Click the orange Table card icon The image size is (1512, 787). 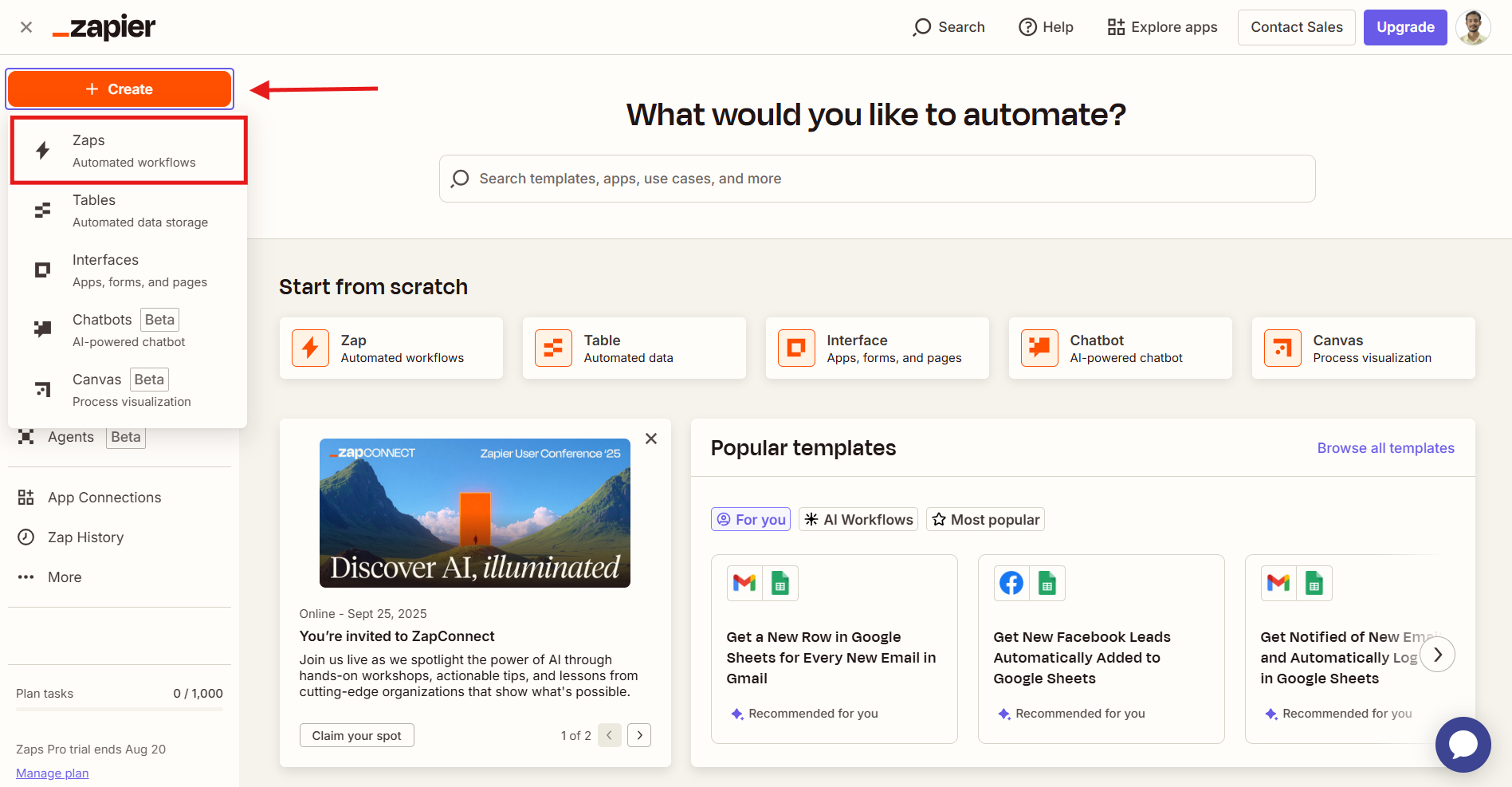[x=553, y=348]
